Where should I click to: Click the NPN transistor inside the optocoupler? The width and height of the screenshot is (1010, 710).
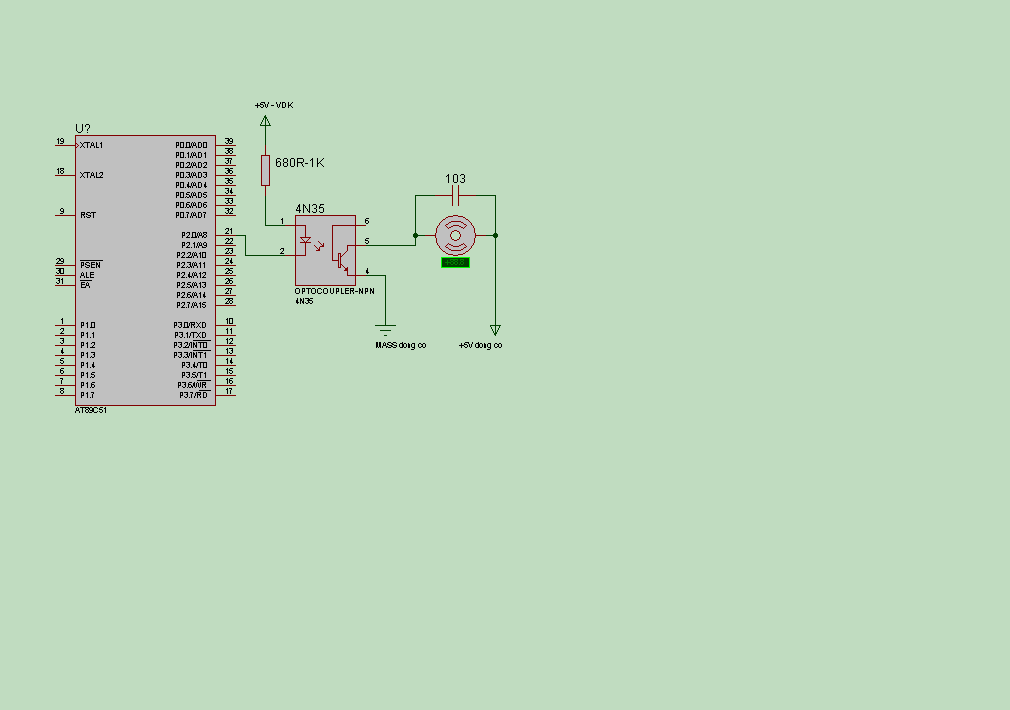coord(342,258)
